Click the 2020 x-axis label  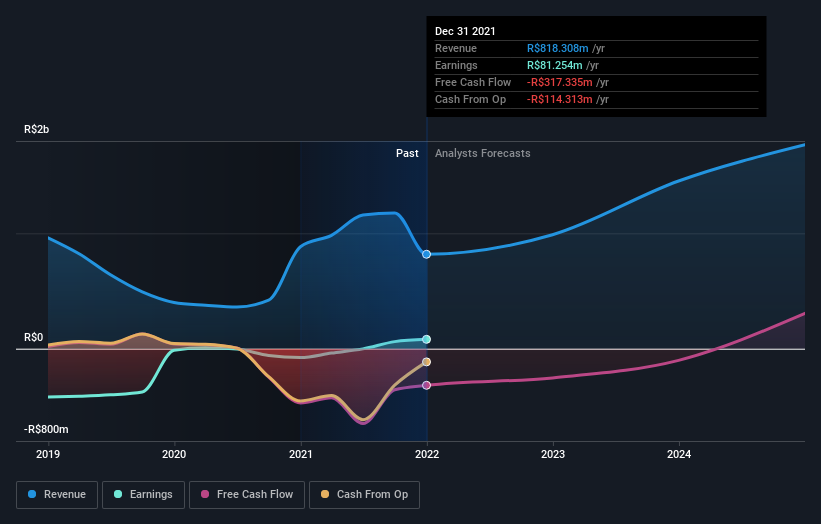point(174,454)
